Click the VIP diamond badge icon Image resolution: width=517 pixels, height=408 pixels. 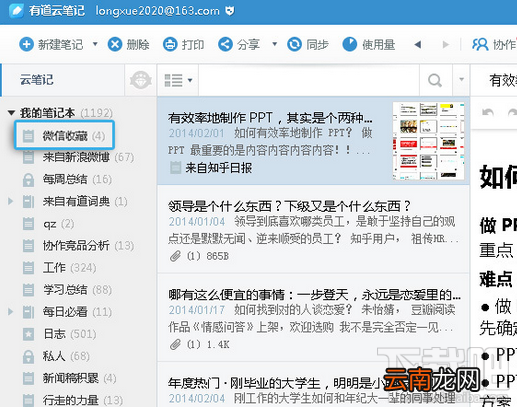(140, 80)
